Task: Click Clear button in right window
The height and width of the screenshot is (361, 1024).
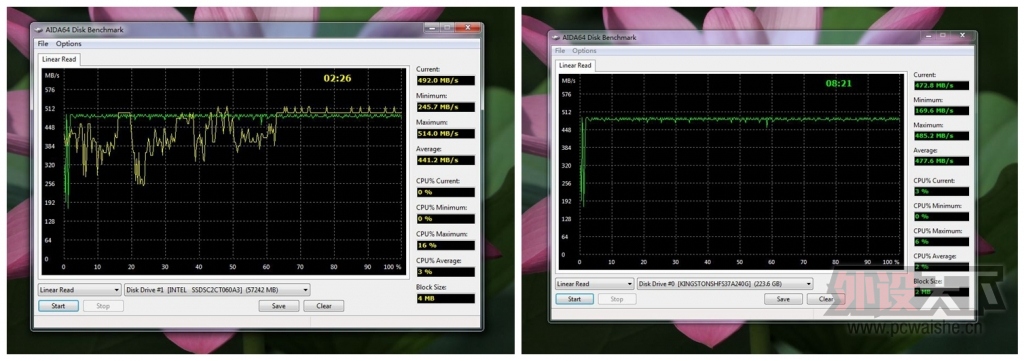Action: click(x=826, y=299)
